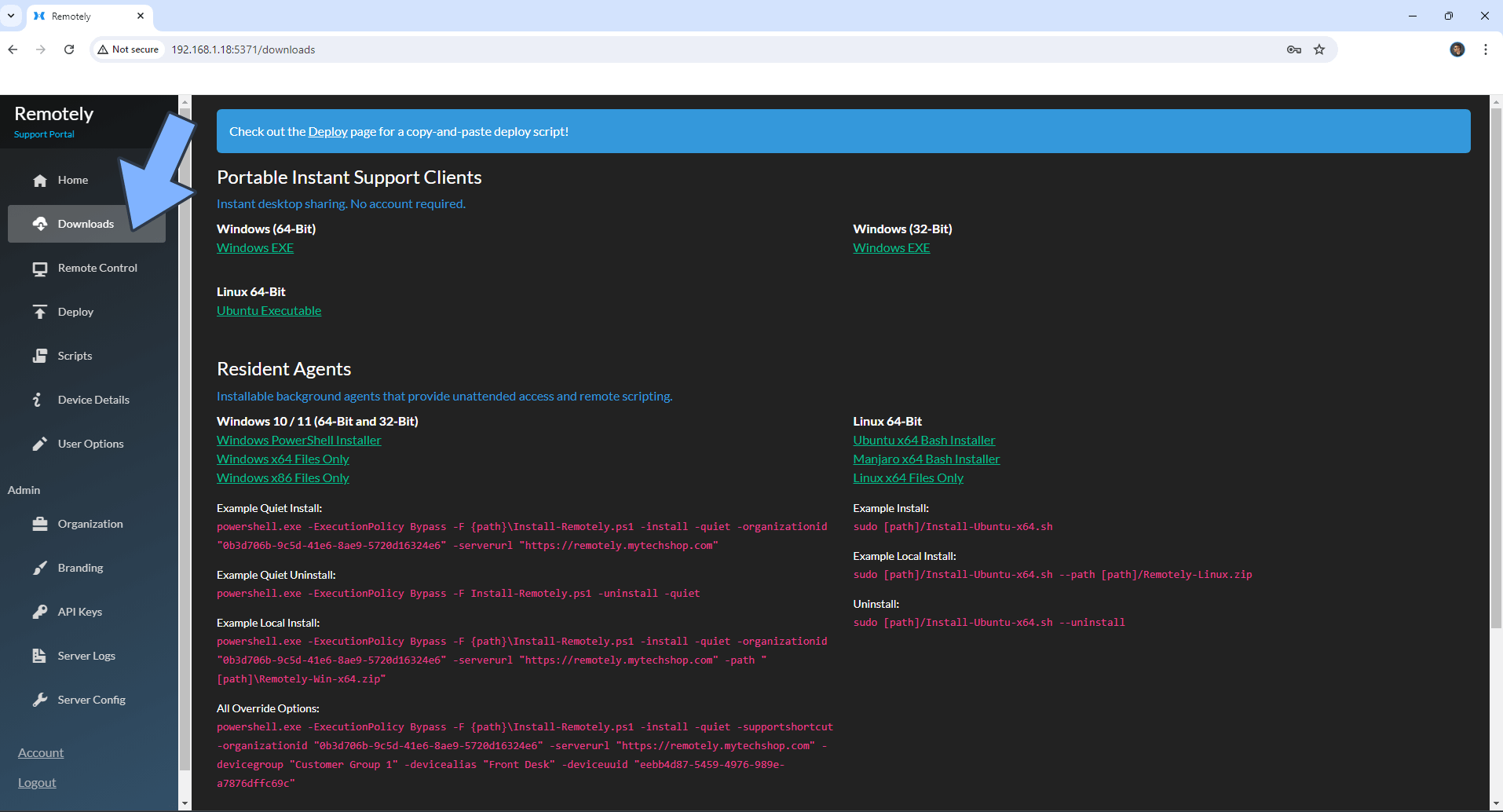Click the Server Config wrench icon
The width and height of the screenshot is (1503, 812).
40,700
